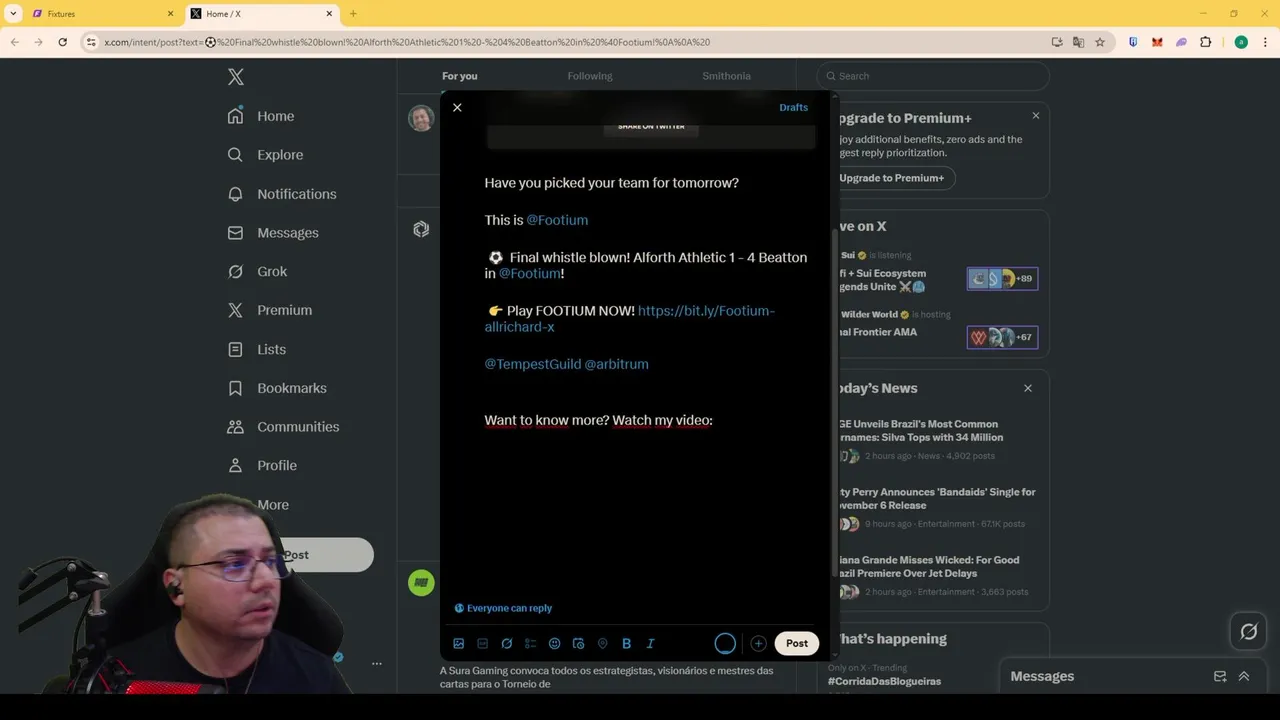Screen dimensions: 1280x720
Task: Click the @TempestGuild mention
Action: [532, 364]
